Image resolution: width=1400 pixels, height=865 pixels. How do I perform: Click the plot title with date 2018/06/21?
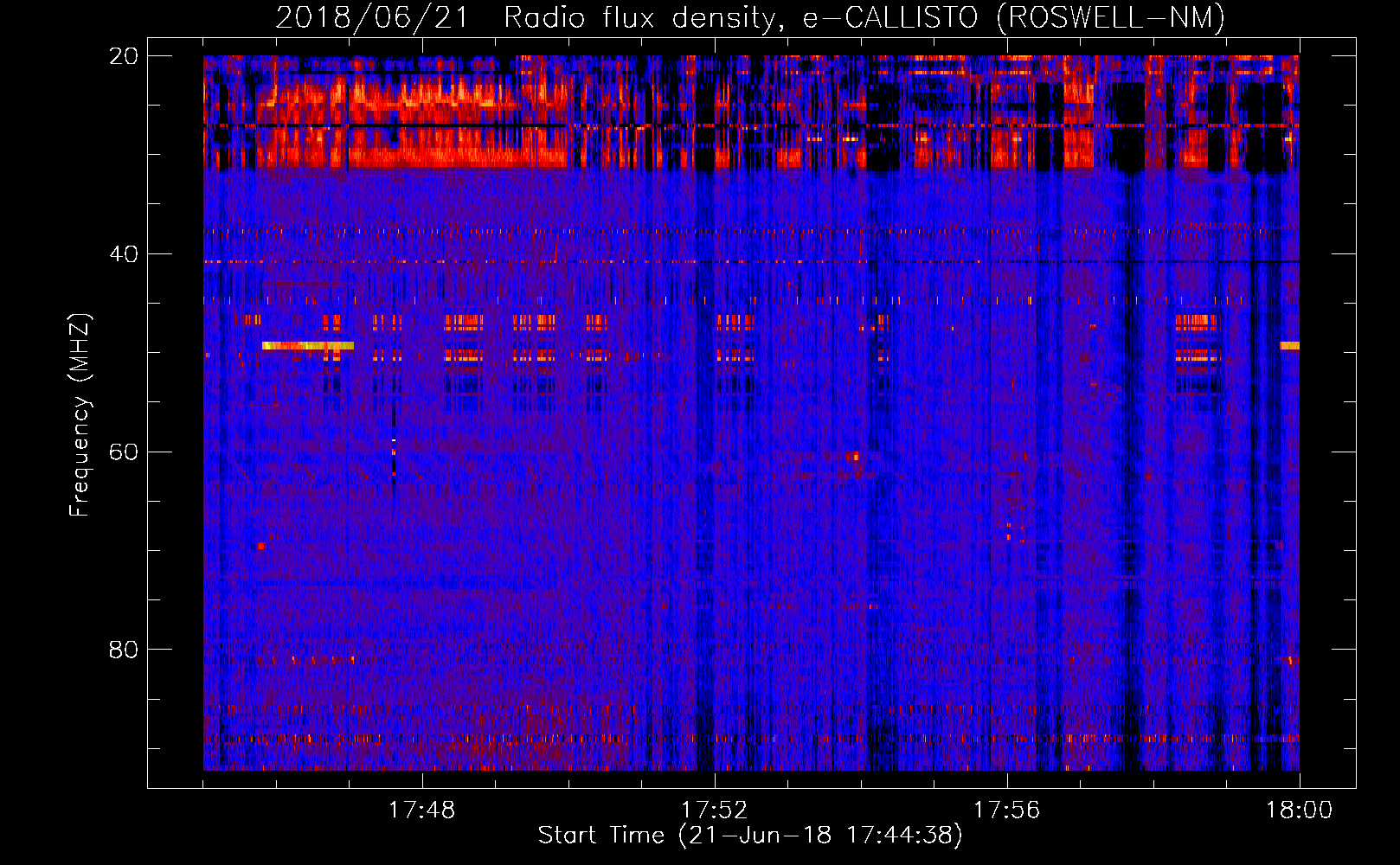point(750,17)
